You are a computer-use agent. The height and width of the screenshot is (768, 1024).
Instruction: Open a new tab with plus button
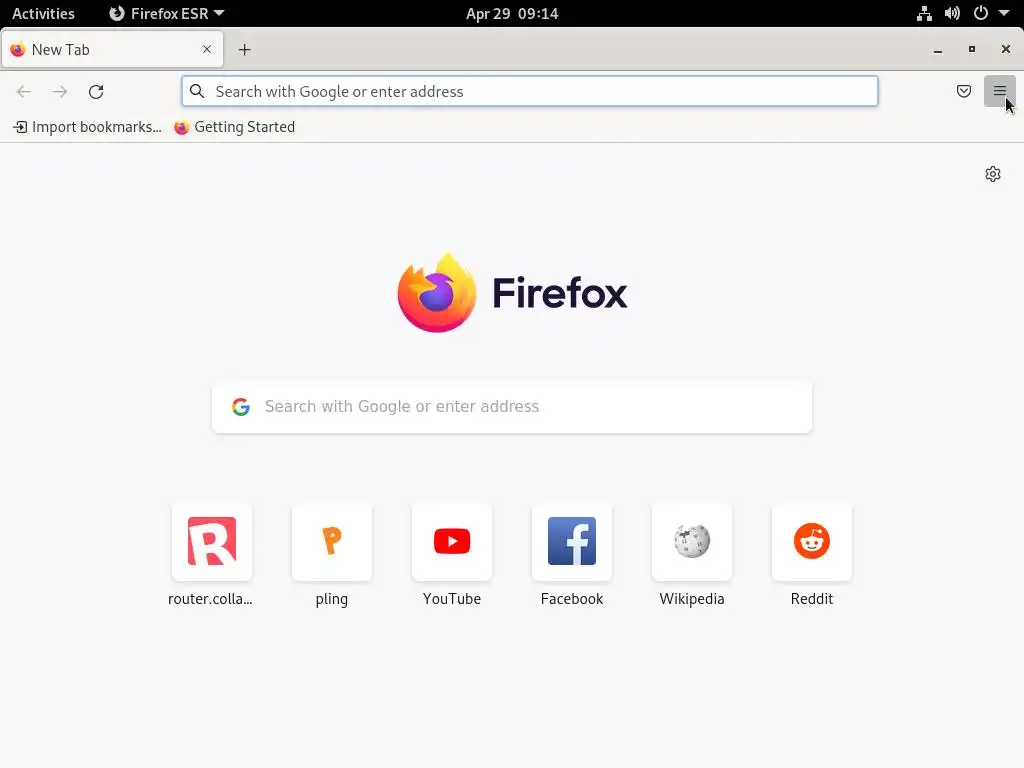(244, 50)
